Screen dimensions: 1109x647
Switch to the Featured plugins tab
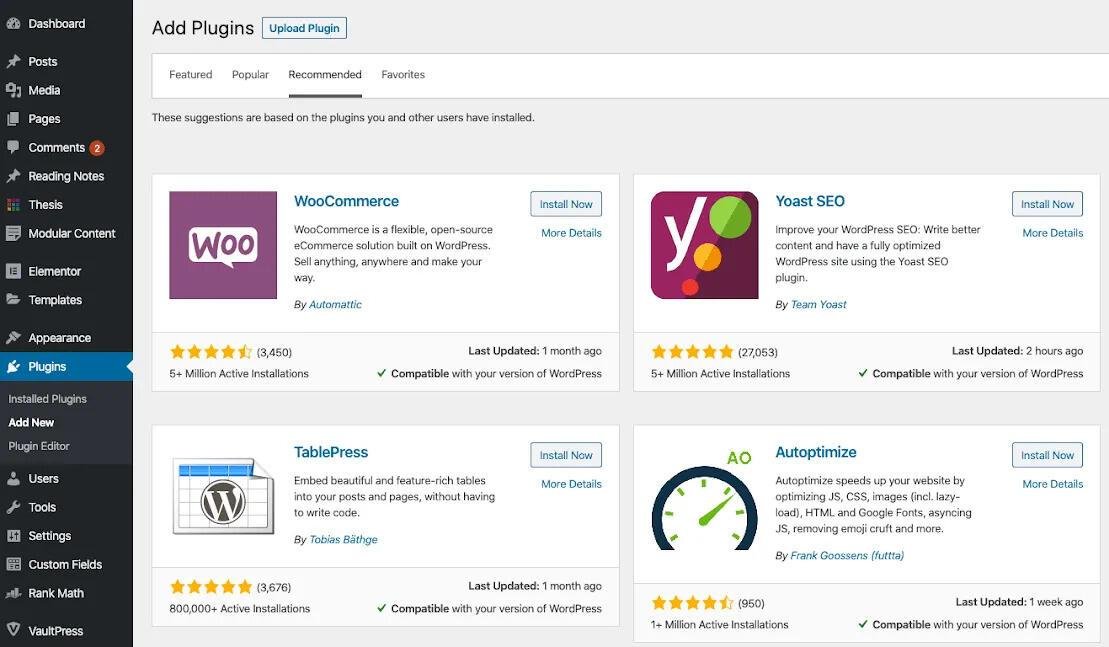click(190, 73)
